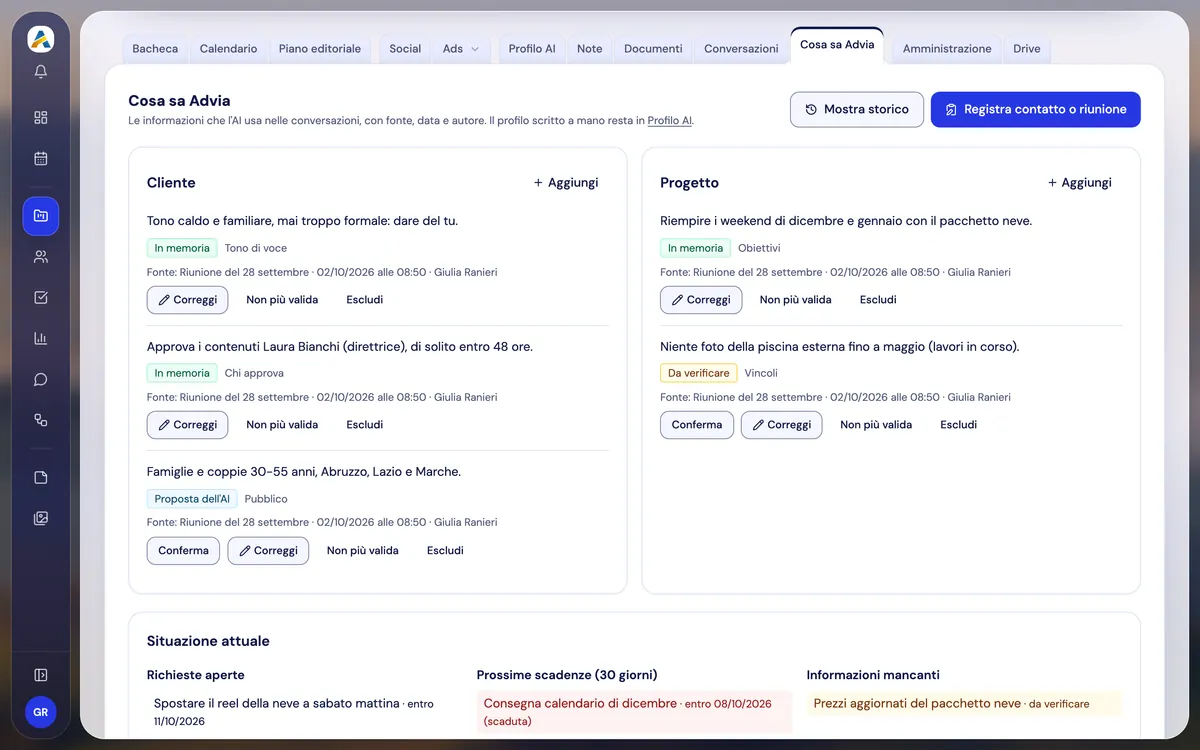
Task: Follow the Profilo AI link in the description
Action: point(670,121)
